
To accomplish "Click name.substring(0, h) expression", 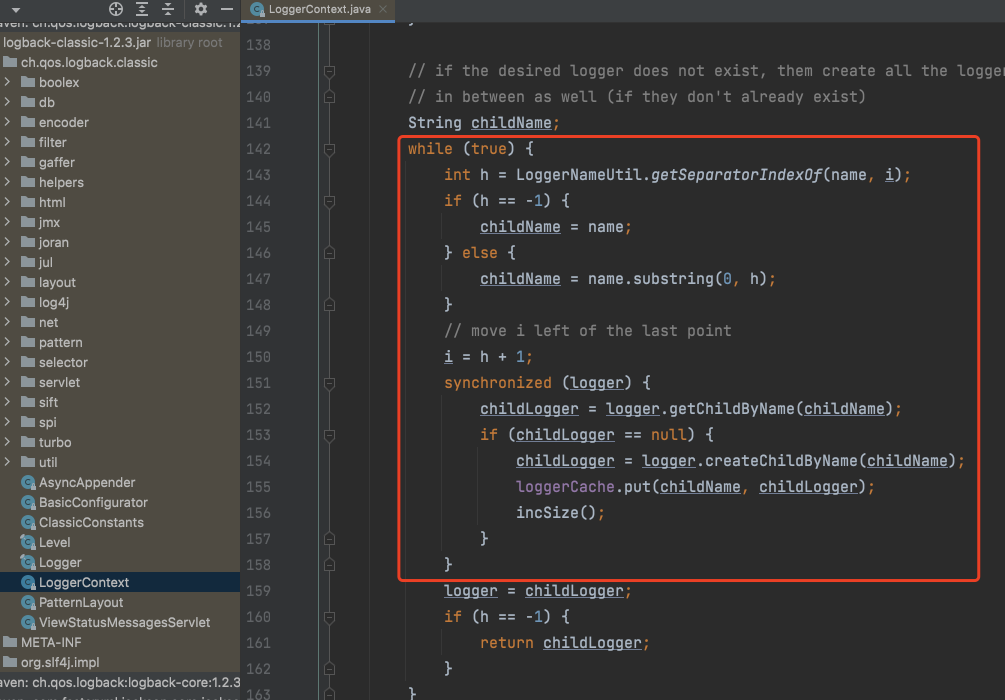I will pyautogui.click(x=677, y=279).
